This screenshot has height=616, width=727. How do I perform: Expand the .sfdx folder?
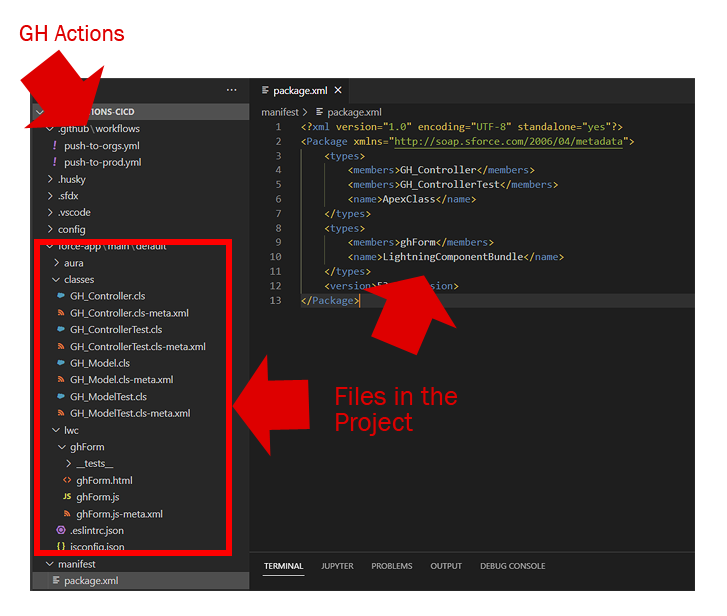pyautogui.click(x=50, y=196)
